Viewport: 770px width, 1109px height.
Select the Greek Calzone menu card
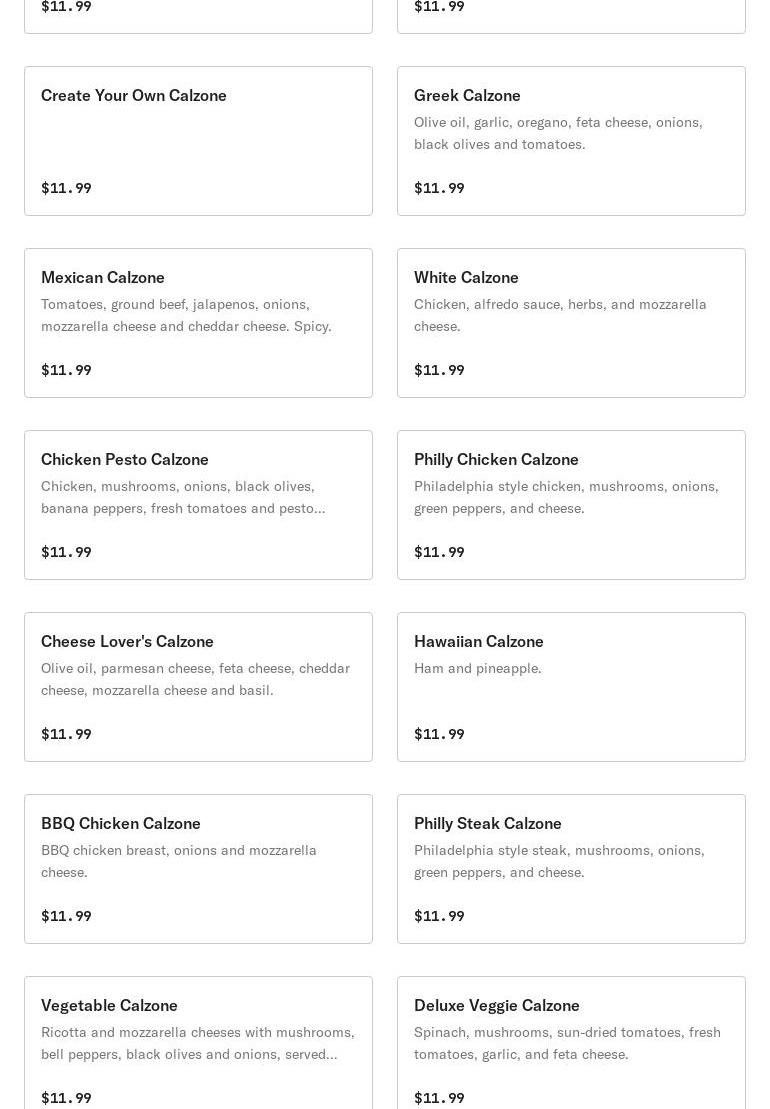(x=571, y=141)
